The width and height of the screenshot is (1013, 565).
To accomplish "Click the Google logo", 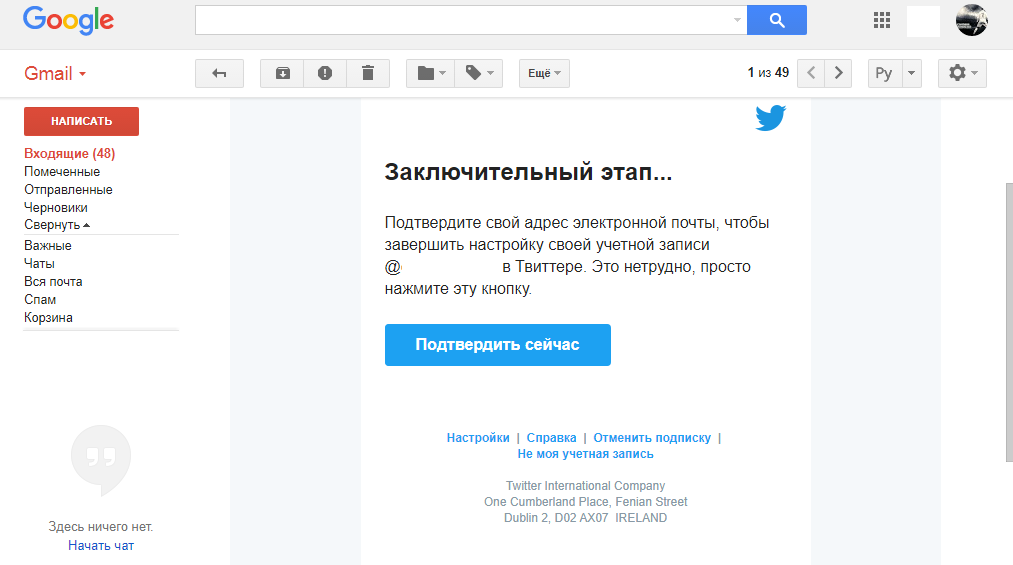I will tap(68, 21).
